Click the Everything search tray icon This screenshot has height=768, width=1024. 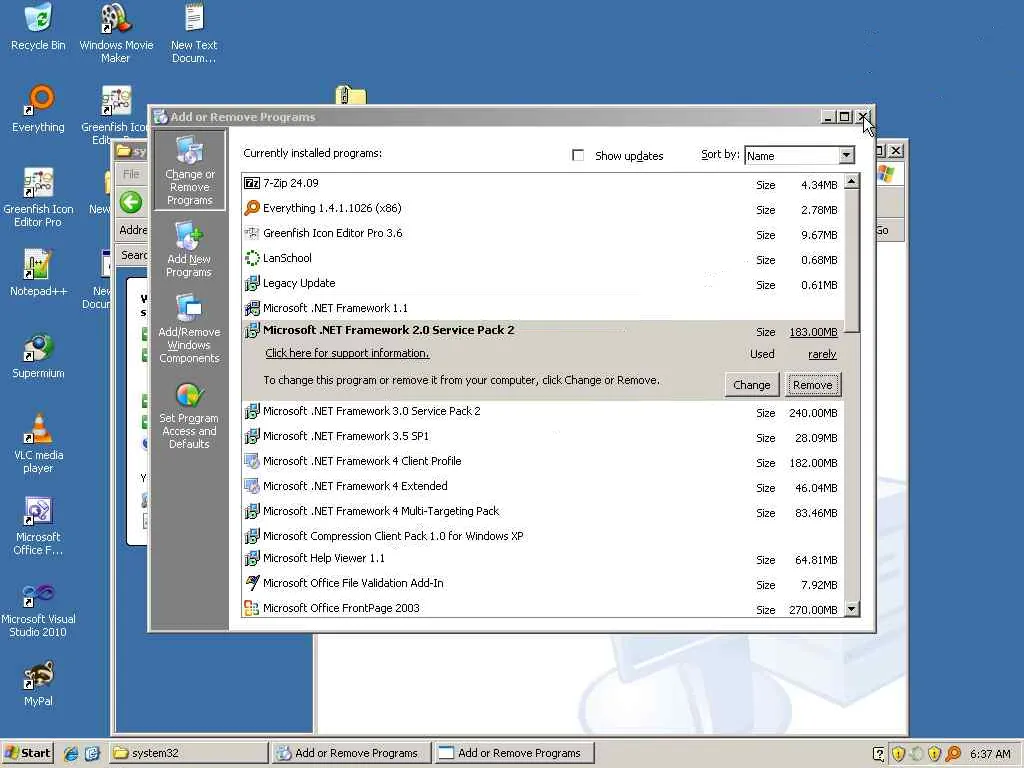[x=953, y=754]
